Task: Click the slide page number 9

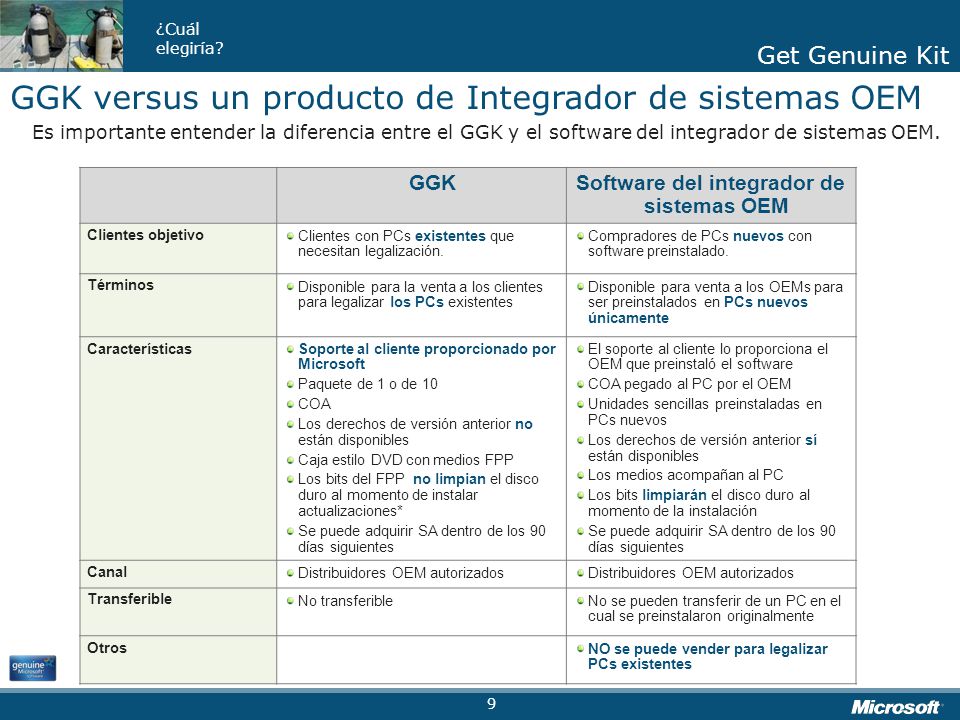Action: click(x=491, y=704)
